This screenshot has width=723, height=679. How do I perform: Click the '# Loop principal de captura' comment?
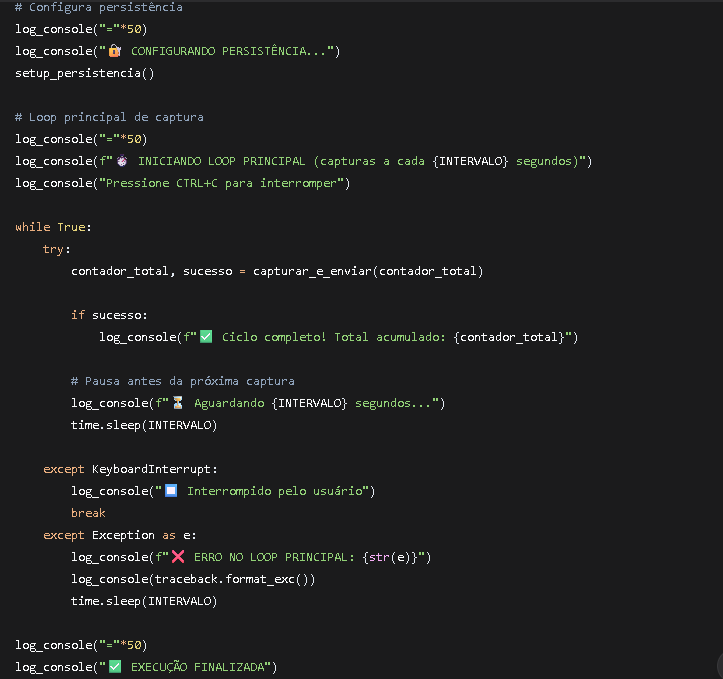tap(109, 117)
